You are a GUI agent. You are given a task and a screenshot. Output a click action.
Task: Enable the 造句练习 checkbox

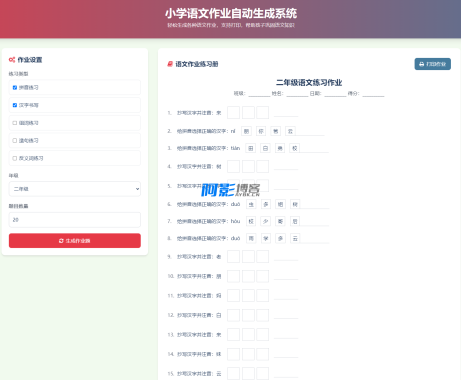(x=15, y=140)
